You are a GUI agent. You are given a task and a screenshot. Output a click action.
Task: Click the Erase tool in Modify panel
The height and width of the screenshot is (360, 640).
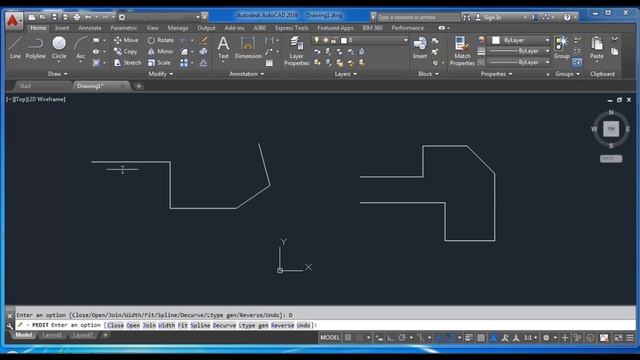[x=204, y=40]
